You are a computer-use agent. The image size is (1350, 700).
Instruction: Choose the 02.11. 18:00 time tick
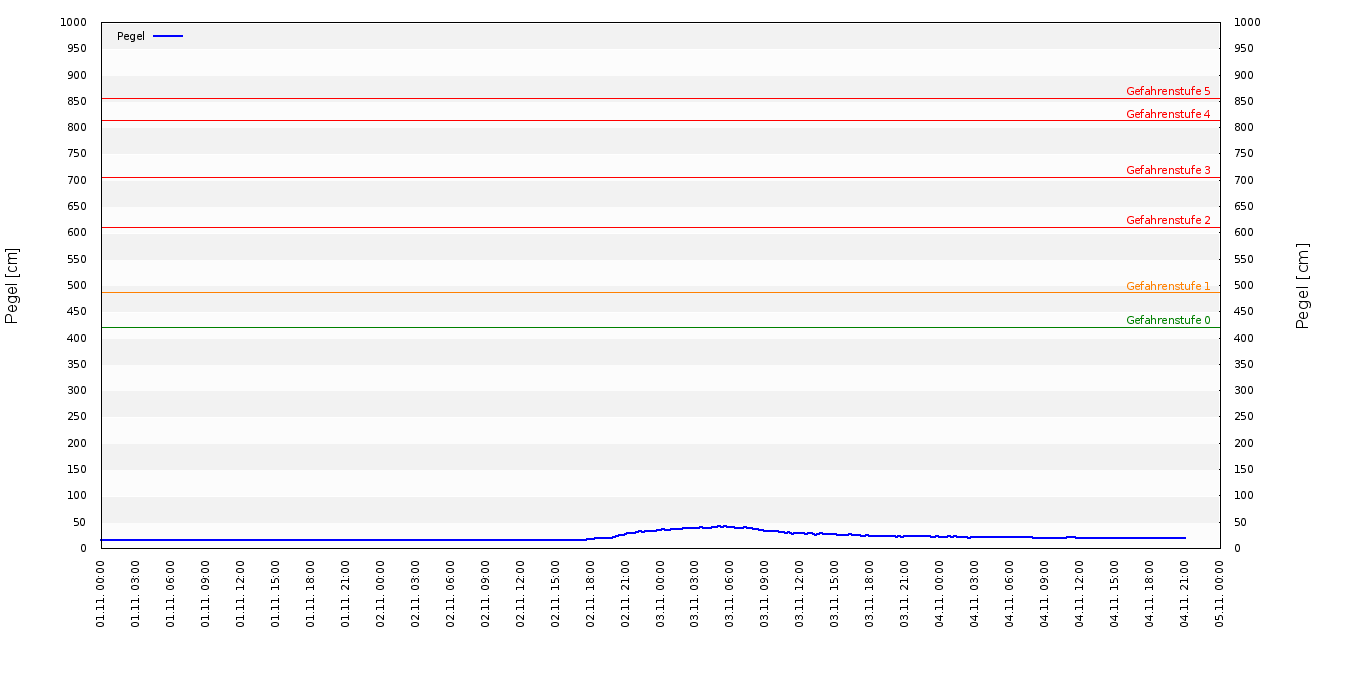click(590, 593)
